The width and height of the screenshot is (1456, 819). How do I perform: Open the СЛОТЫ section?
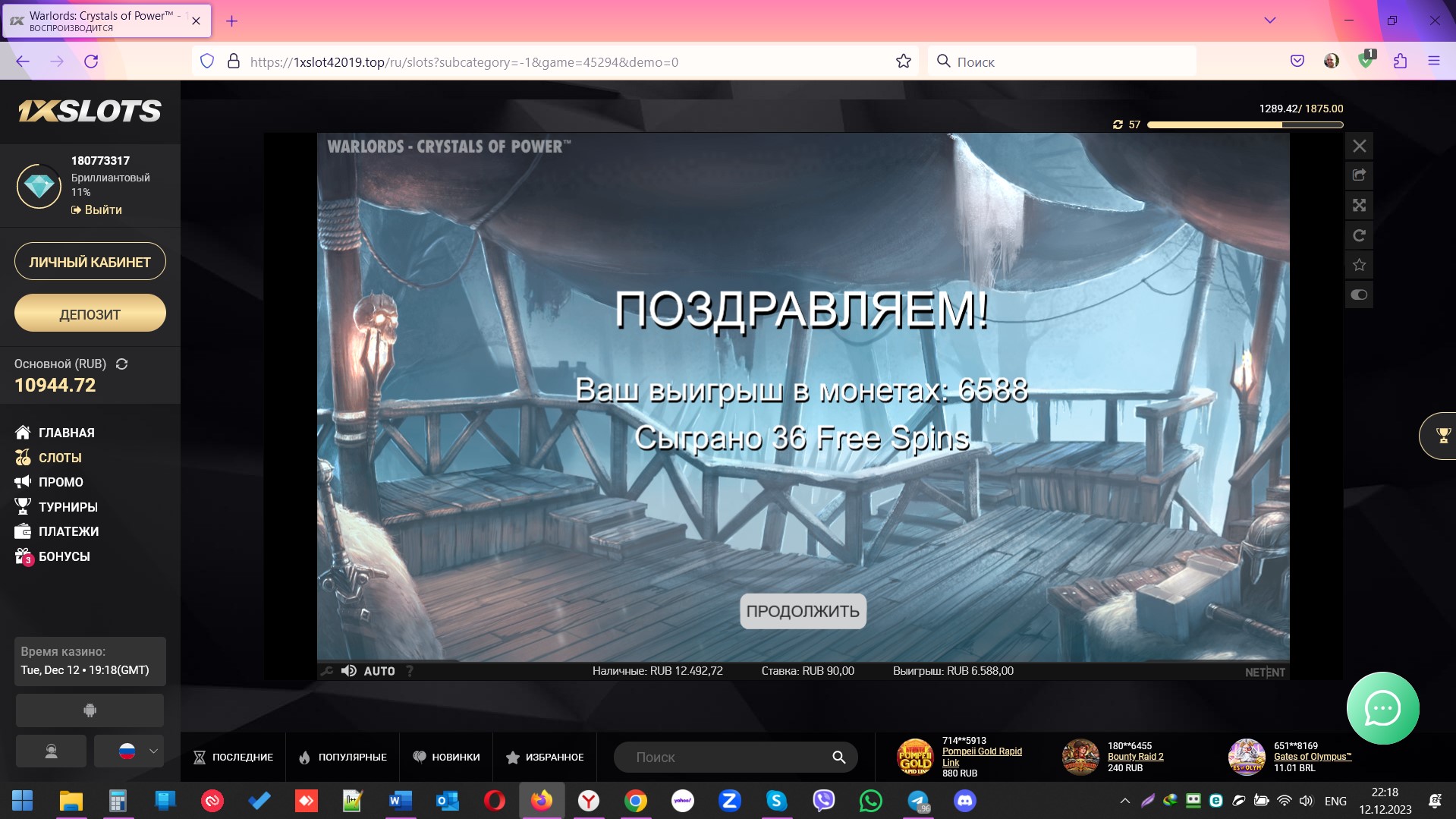coord(49,458)
